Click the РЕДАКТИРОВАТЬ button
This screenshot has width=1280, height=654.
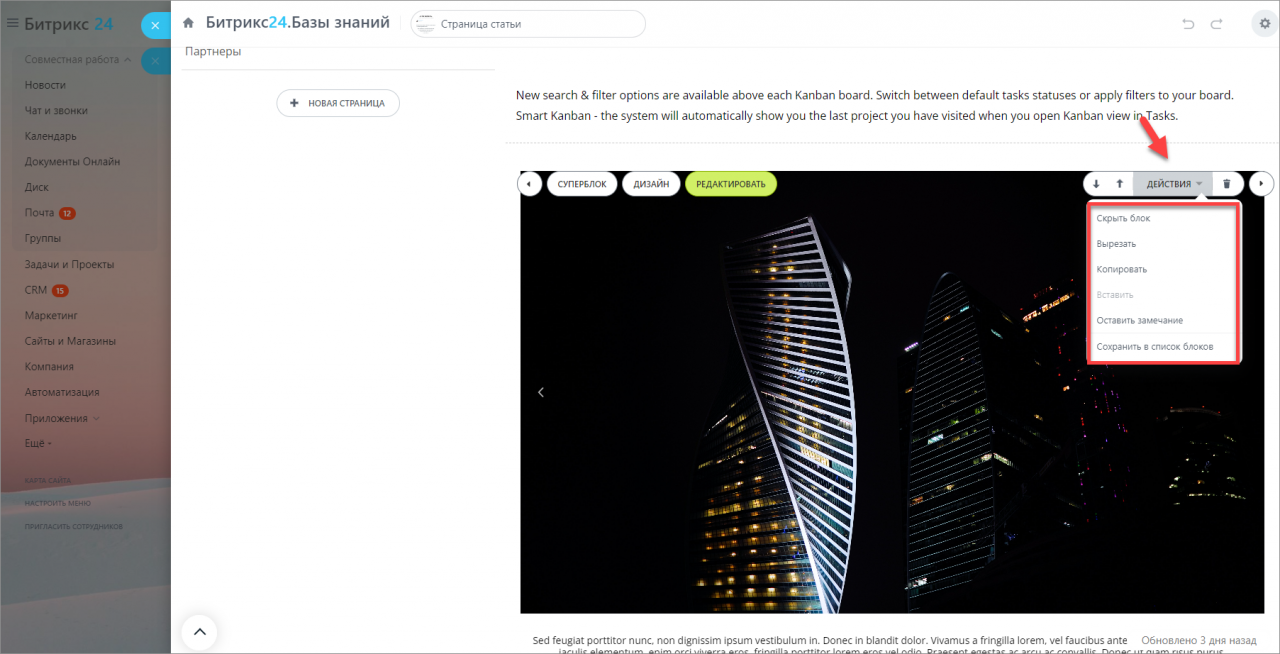pyautogui.click(x=731, y=184)
